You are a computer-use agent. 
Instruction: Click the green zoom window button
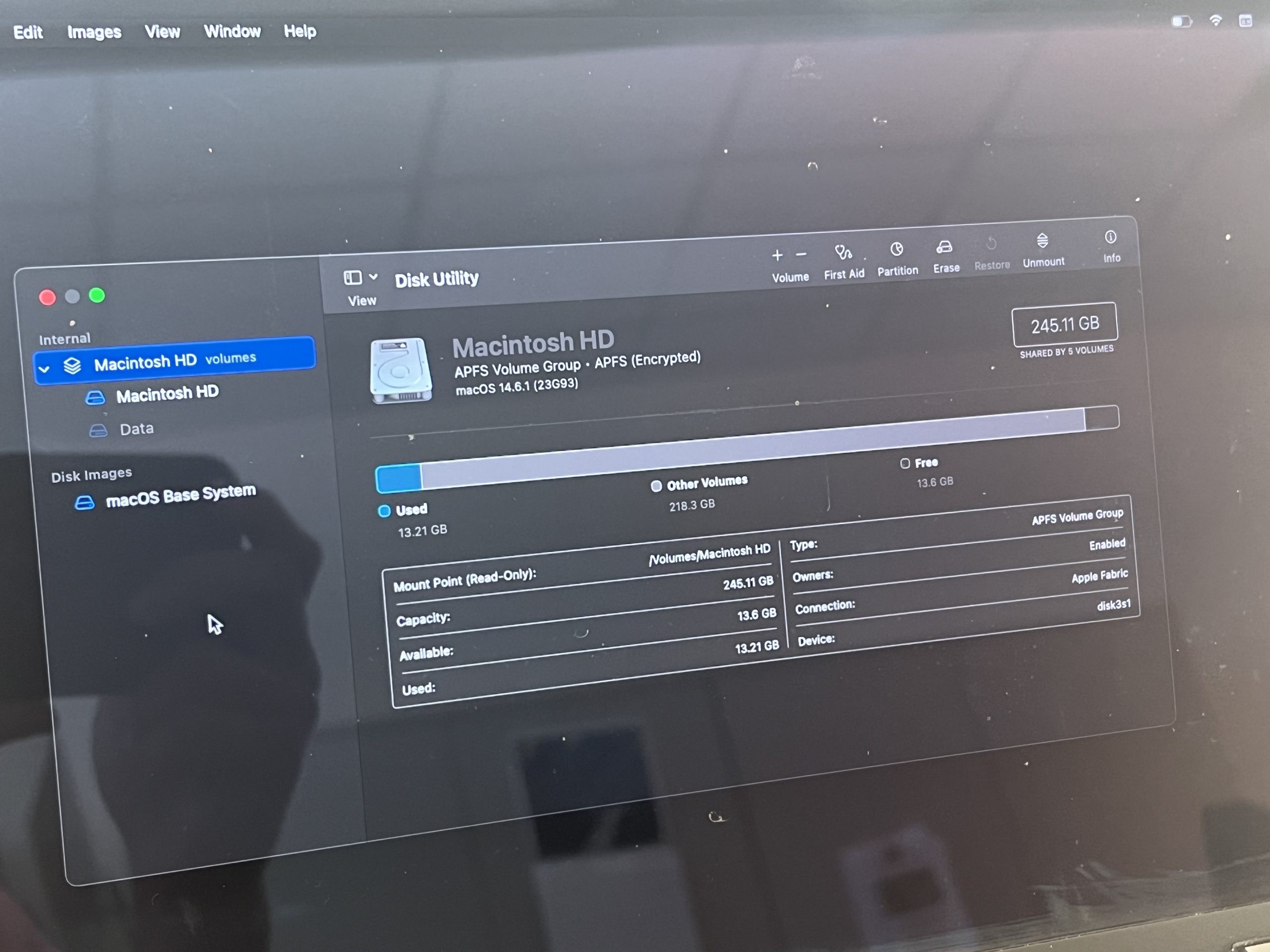[97, 295]
